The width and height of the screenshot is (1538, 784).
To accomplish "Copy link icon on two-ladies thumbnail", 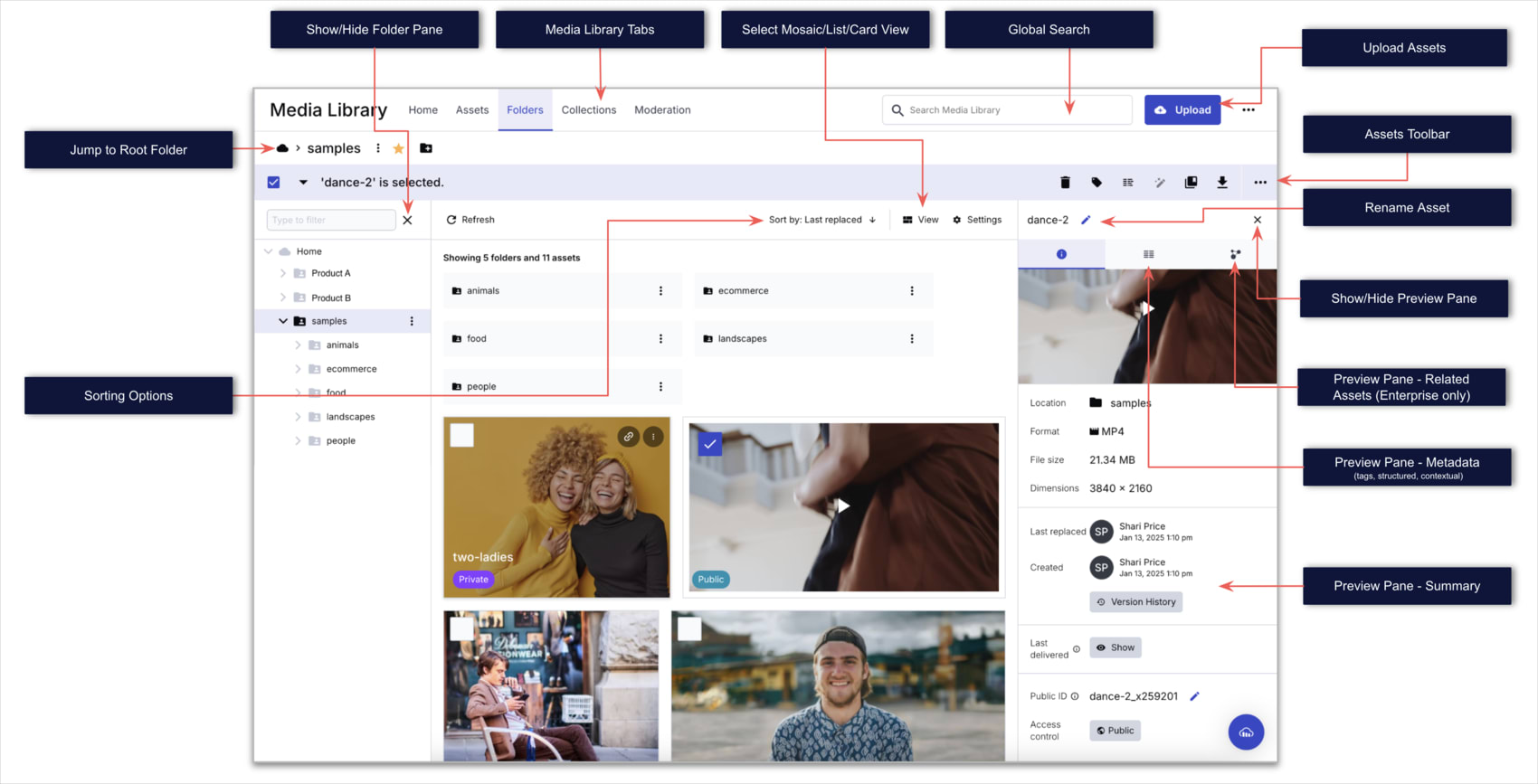I will tap(628, 437).
